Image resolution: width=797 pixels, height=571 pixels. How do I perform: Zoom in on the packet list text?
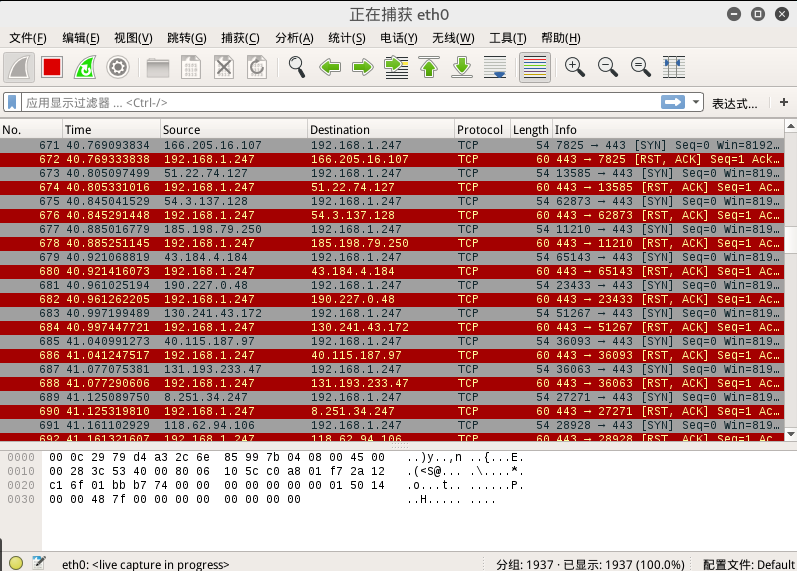pos(574,67)
